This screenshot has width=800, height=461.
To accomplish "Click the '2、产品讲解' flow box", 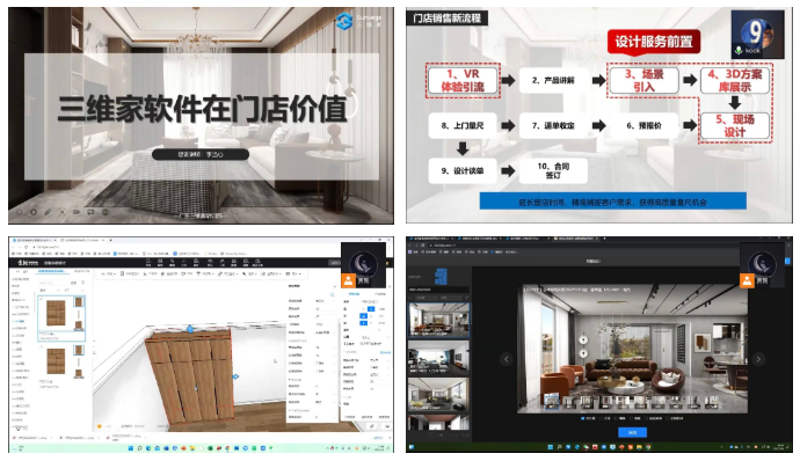I will coord(553,80).
